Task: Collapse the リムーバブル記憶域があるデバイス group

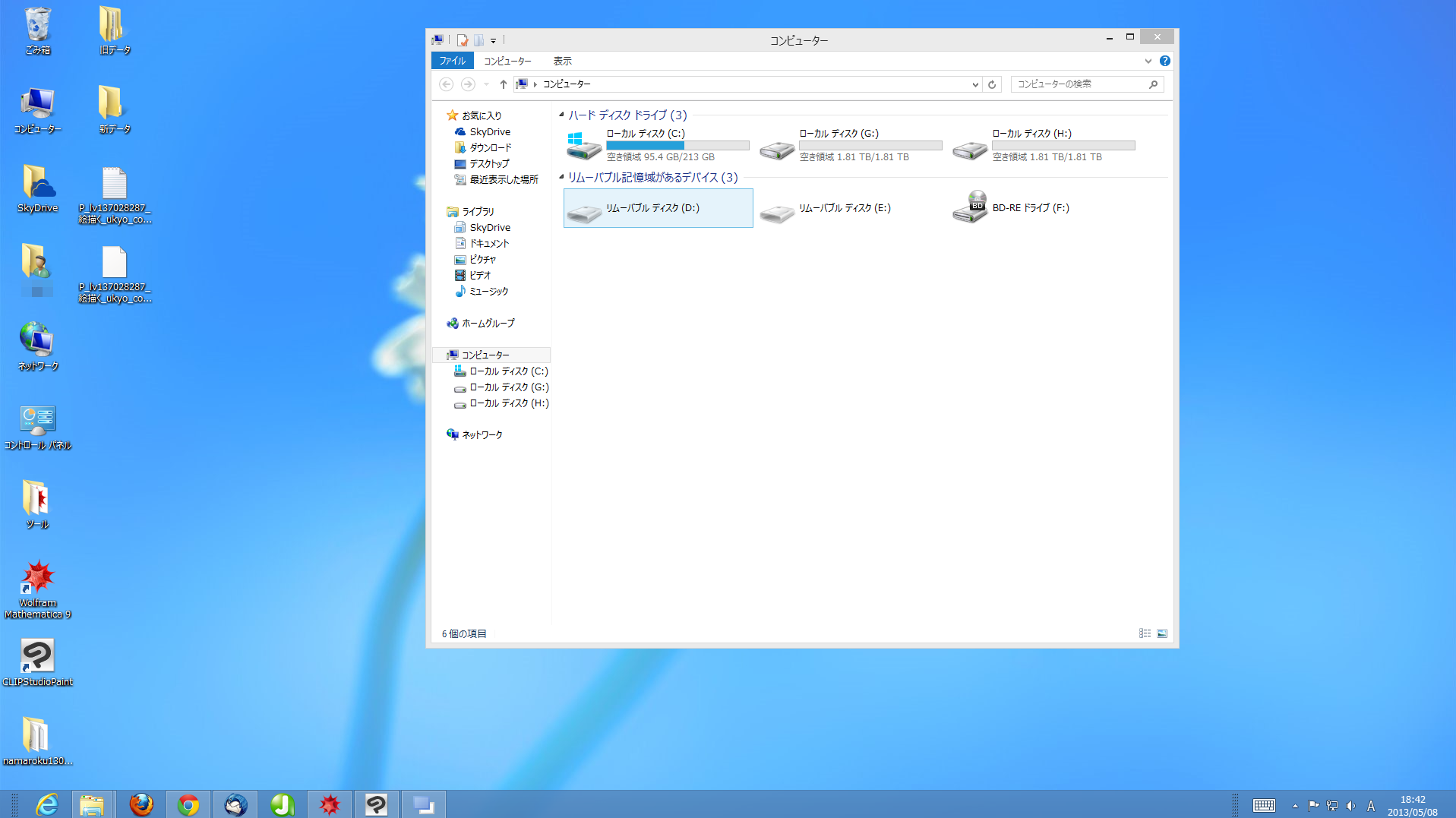Action: [x=562, y=177]
